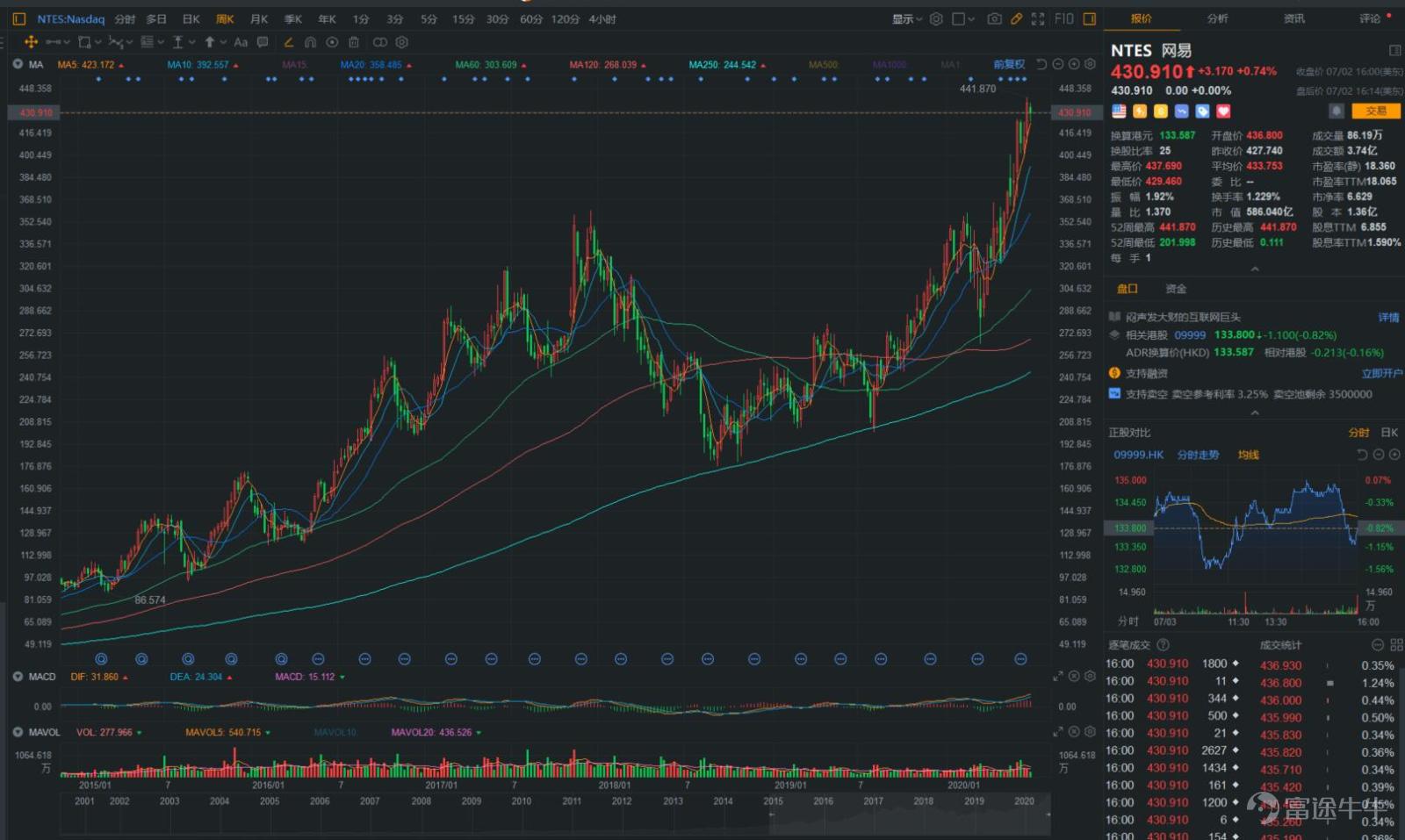Image resolution: width=1405 pixels, height=840 pixels.
Task: Open the 资讯 news tab
Action: (x=1294, y=18)
